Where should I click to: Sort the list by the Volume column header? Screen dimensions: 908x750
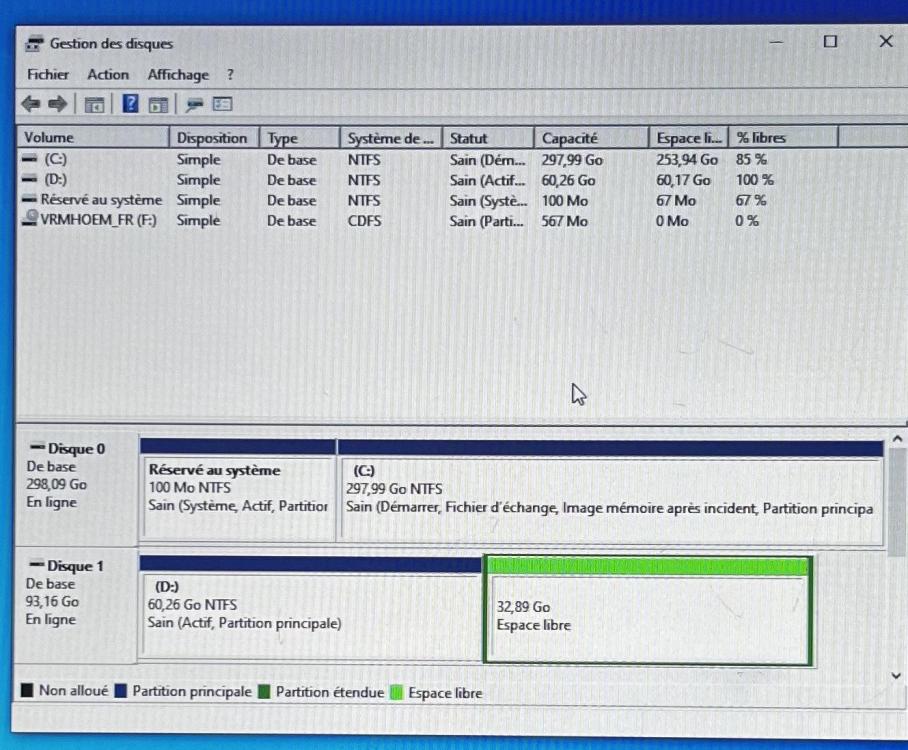(50, 138)
